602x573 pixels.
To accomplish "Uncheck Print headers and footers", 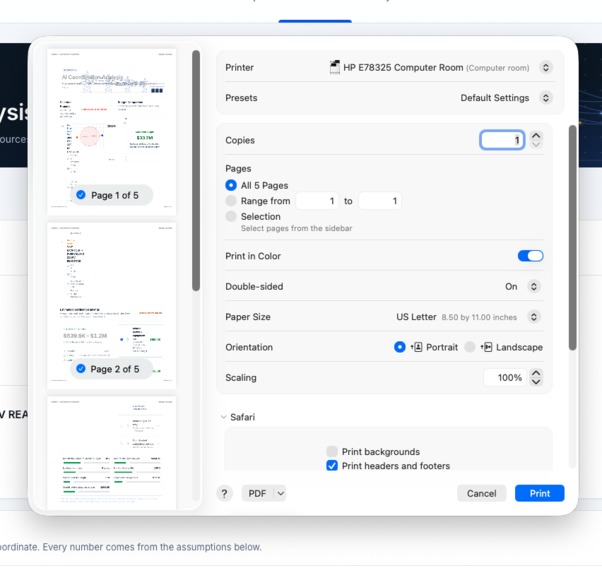I will click(x=332, y=465).
